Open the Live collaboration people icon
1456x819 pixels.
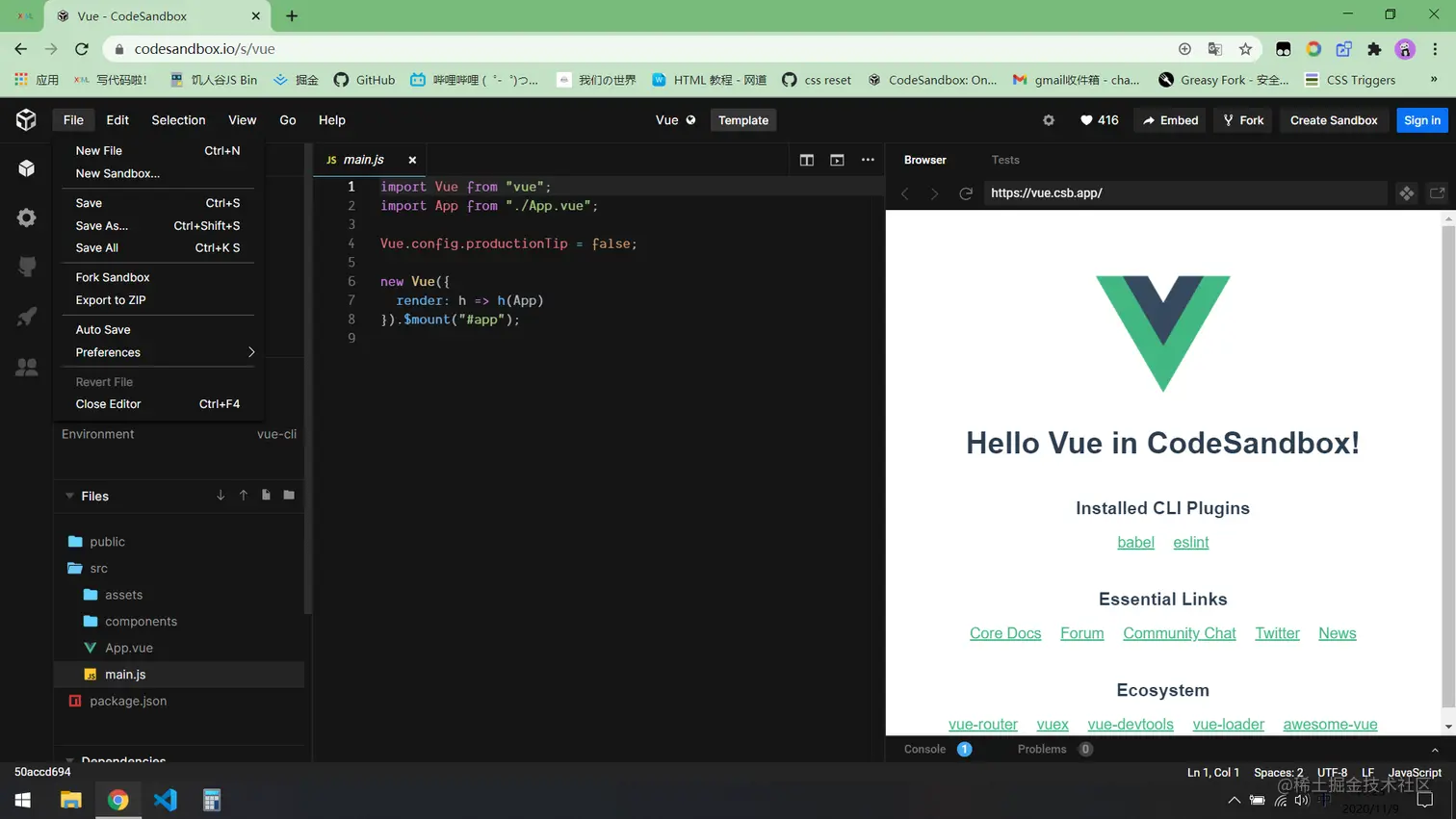coord(26,367)
